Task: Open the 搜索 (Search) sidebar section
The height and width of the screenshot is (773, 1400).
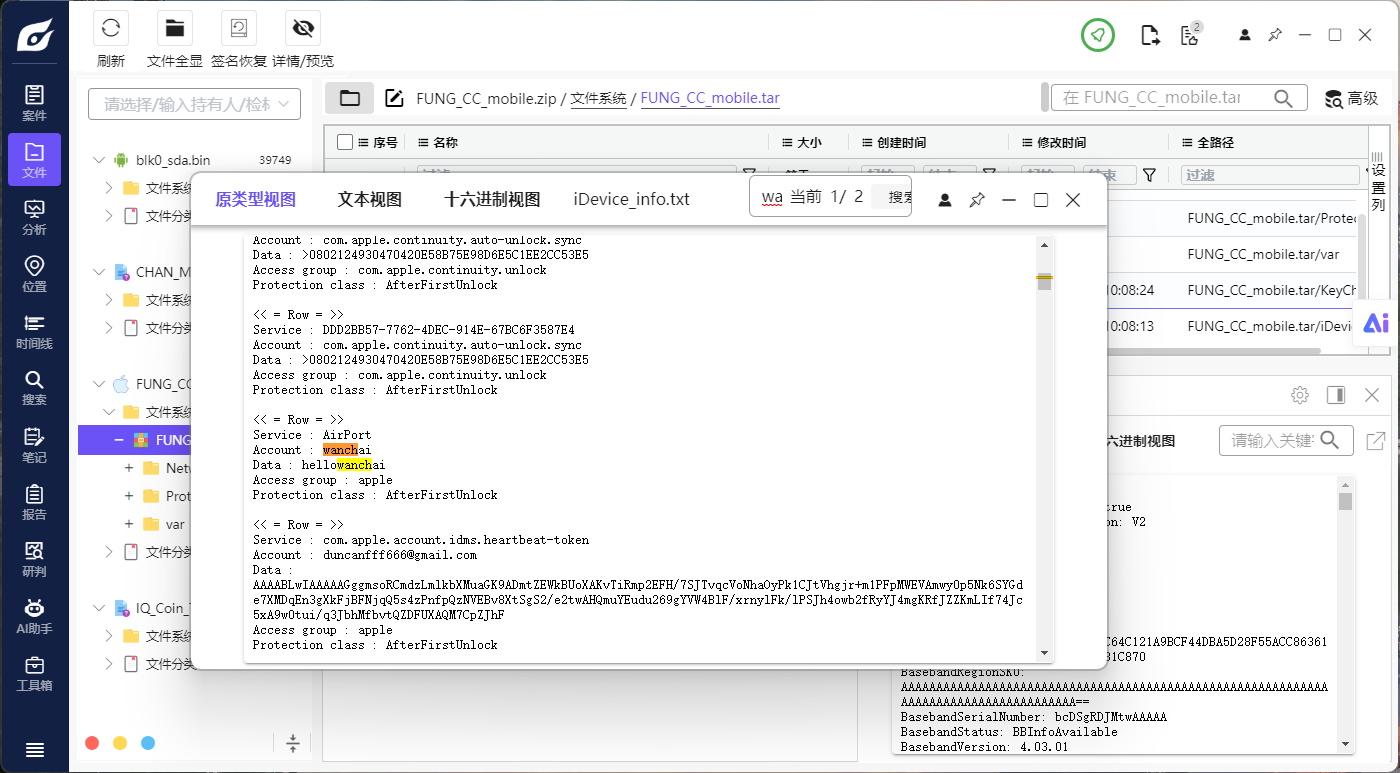Action: 34,388
